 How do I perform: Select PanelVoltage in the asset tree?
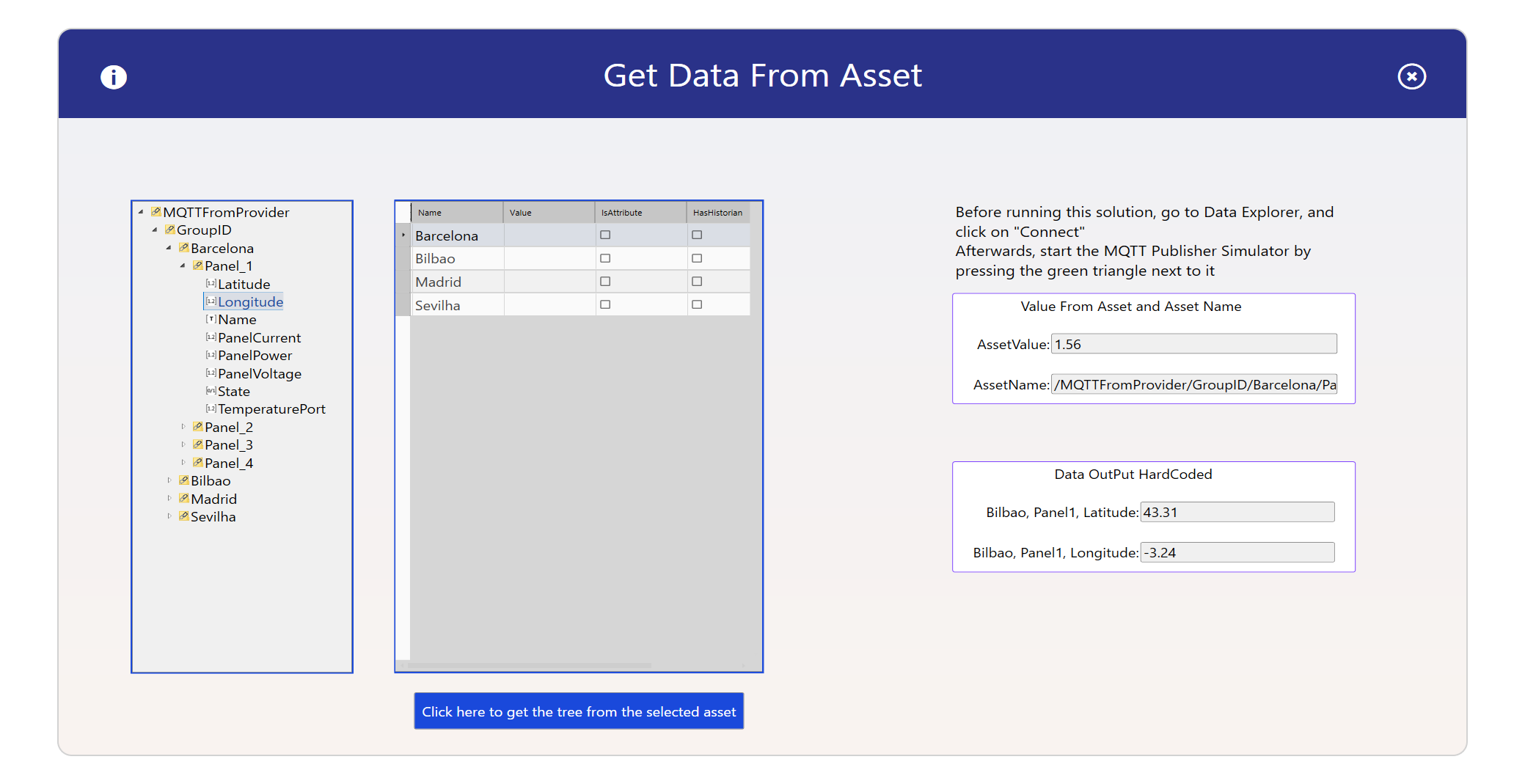point(259,373)
